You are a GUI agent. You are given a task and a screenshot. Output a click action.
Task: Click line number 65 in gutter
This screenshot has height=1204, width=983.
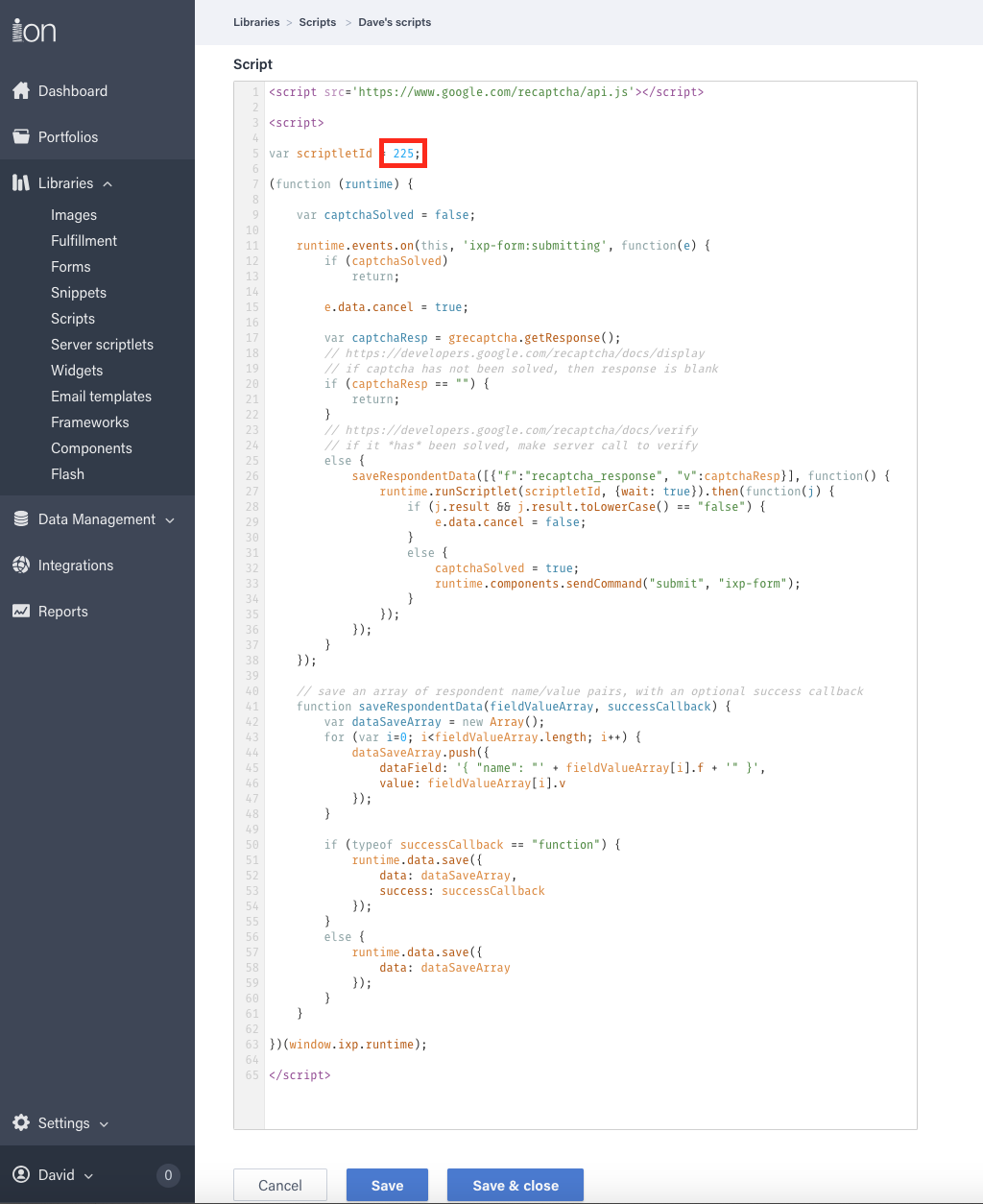point(252,1075)
